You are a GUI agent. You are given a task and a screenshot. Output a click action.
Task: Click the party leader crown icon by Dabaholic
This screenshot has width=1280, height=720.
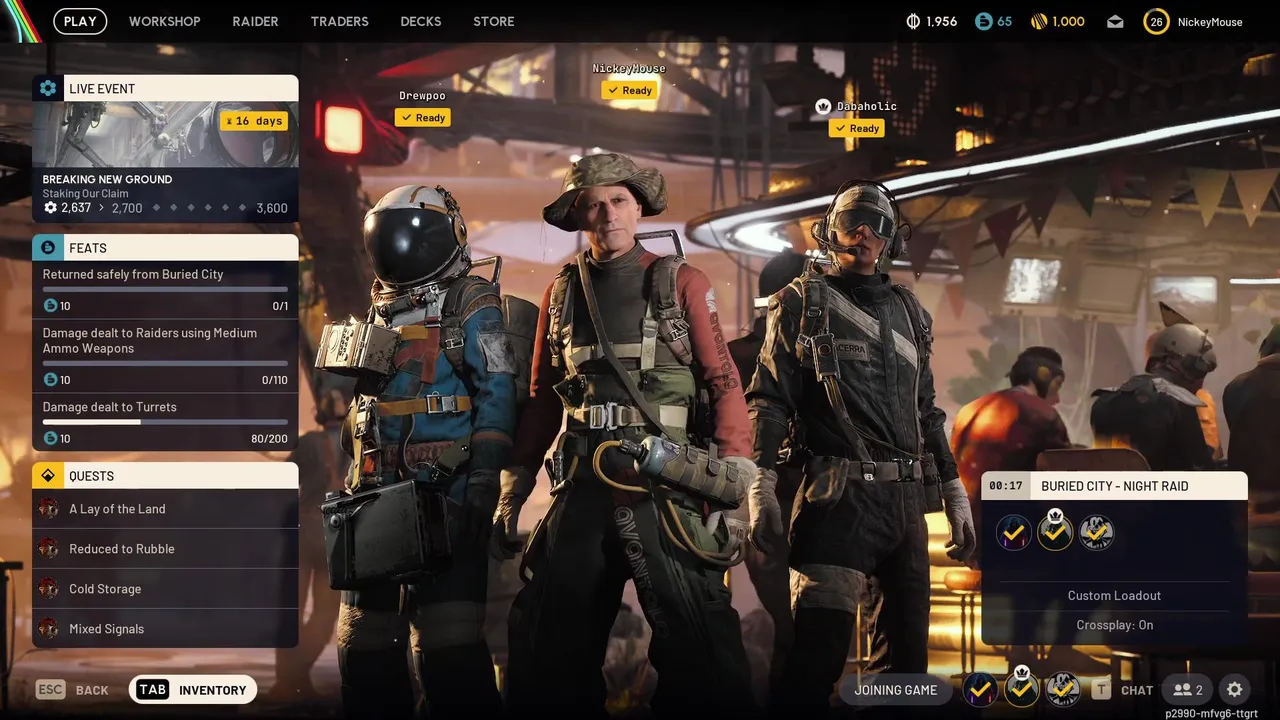tap(823, 106)
